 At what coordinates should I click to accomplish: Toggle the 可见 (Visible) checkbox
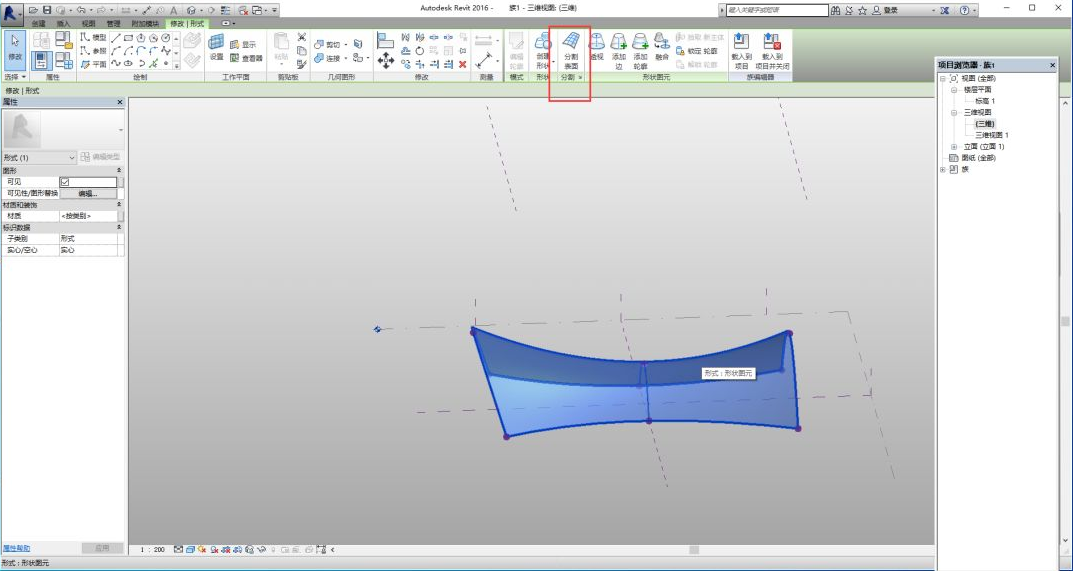65,182
